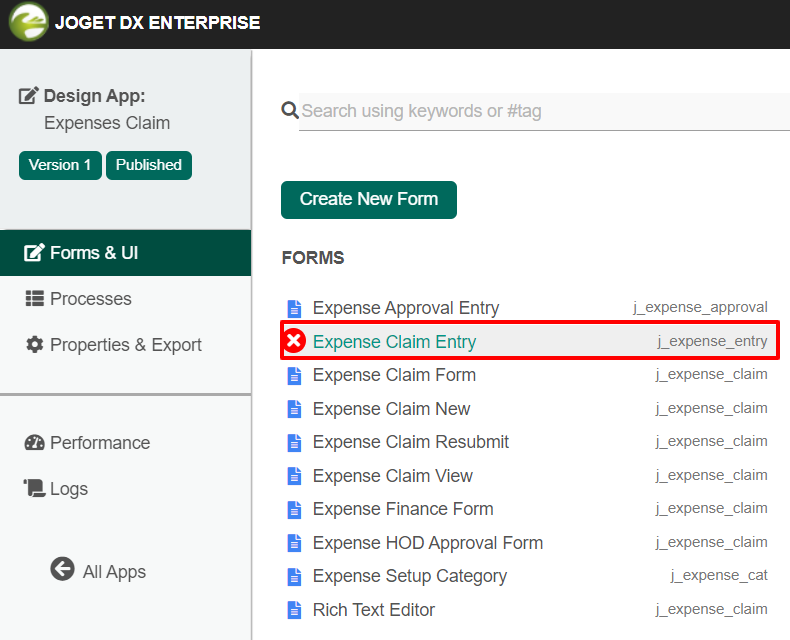Open the Expense Setup Category form
This screenshot has height=640, width=790.
point(409,576)
